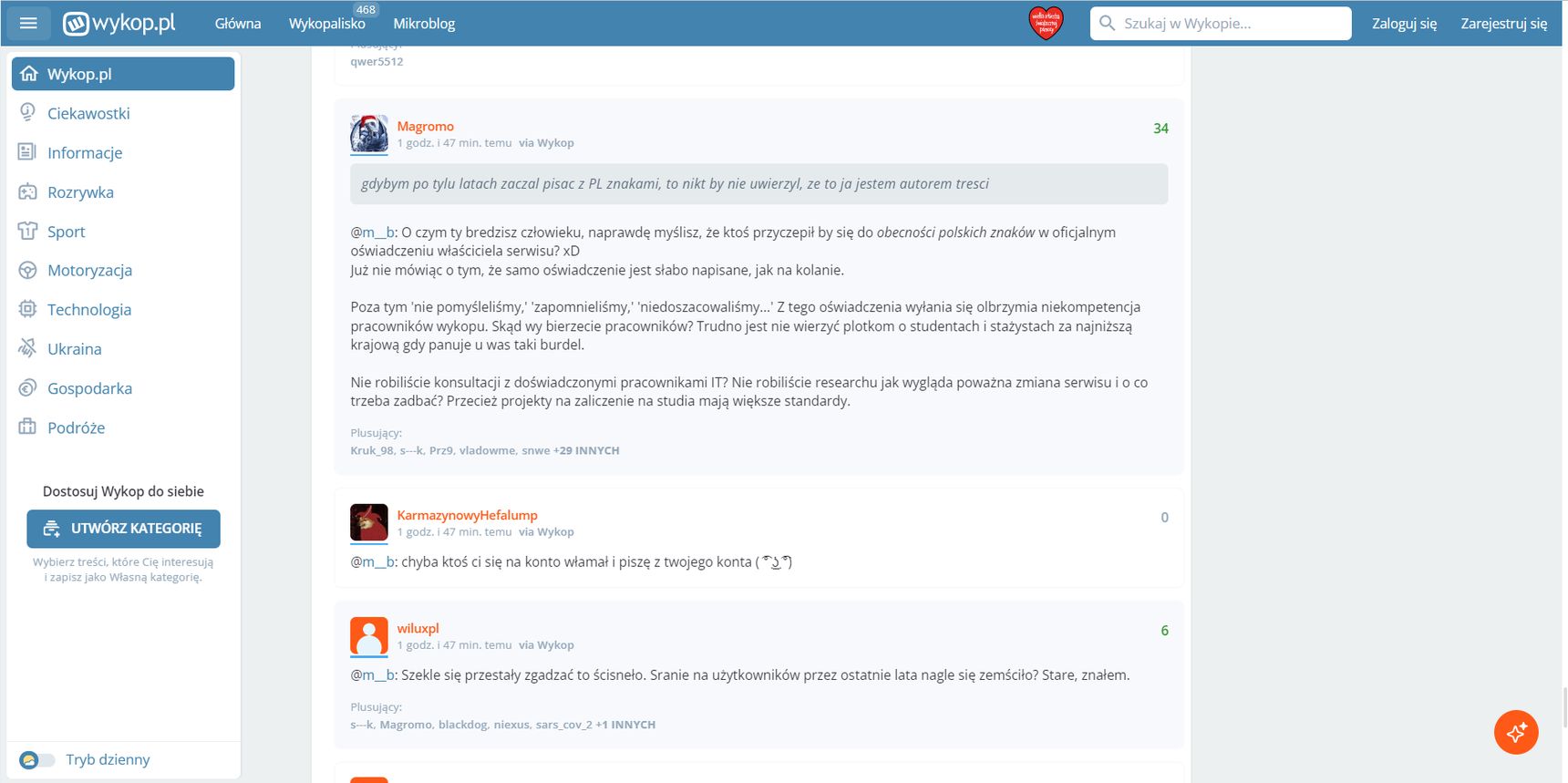Click the Motoryzacja steering wheel icon
This screenshot has height=783, width=1568.
27,270
